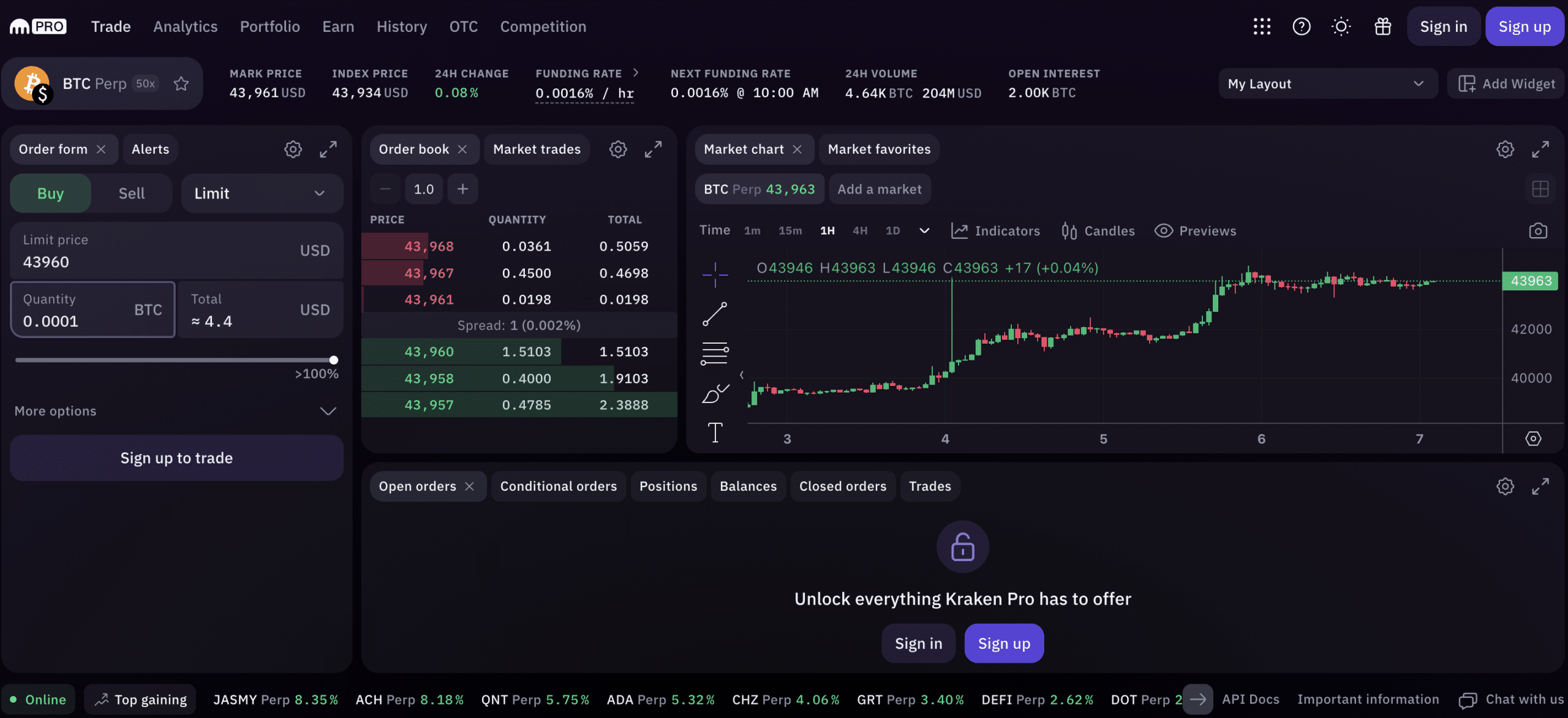The width and height of the screenshot is (1568, 718).
Task: Open the gift rewards icon
Action: tap(1382, 26)
